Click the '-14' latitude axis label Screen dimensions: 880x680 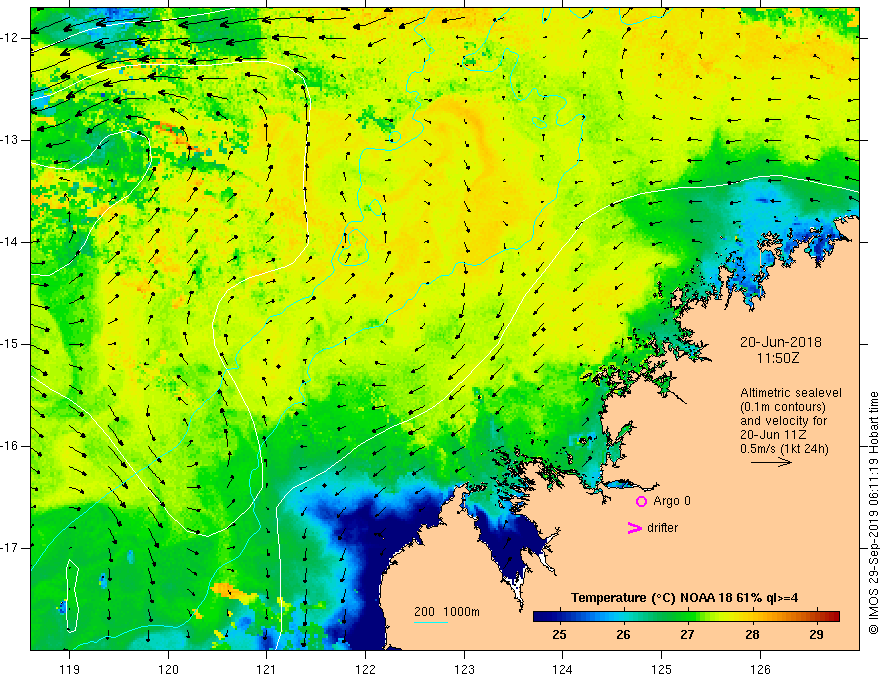pos(11,242)
